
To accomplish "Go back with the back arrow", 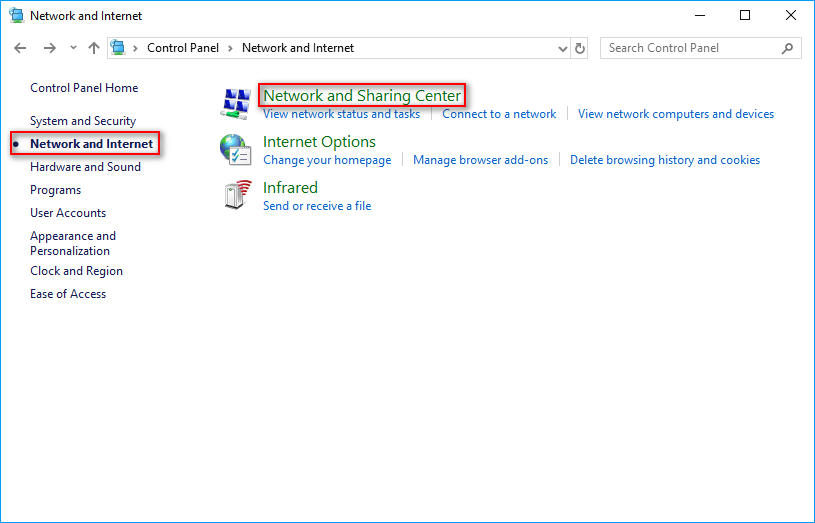I will (x=20, y=48).
